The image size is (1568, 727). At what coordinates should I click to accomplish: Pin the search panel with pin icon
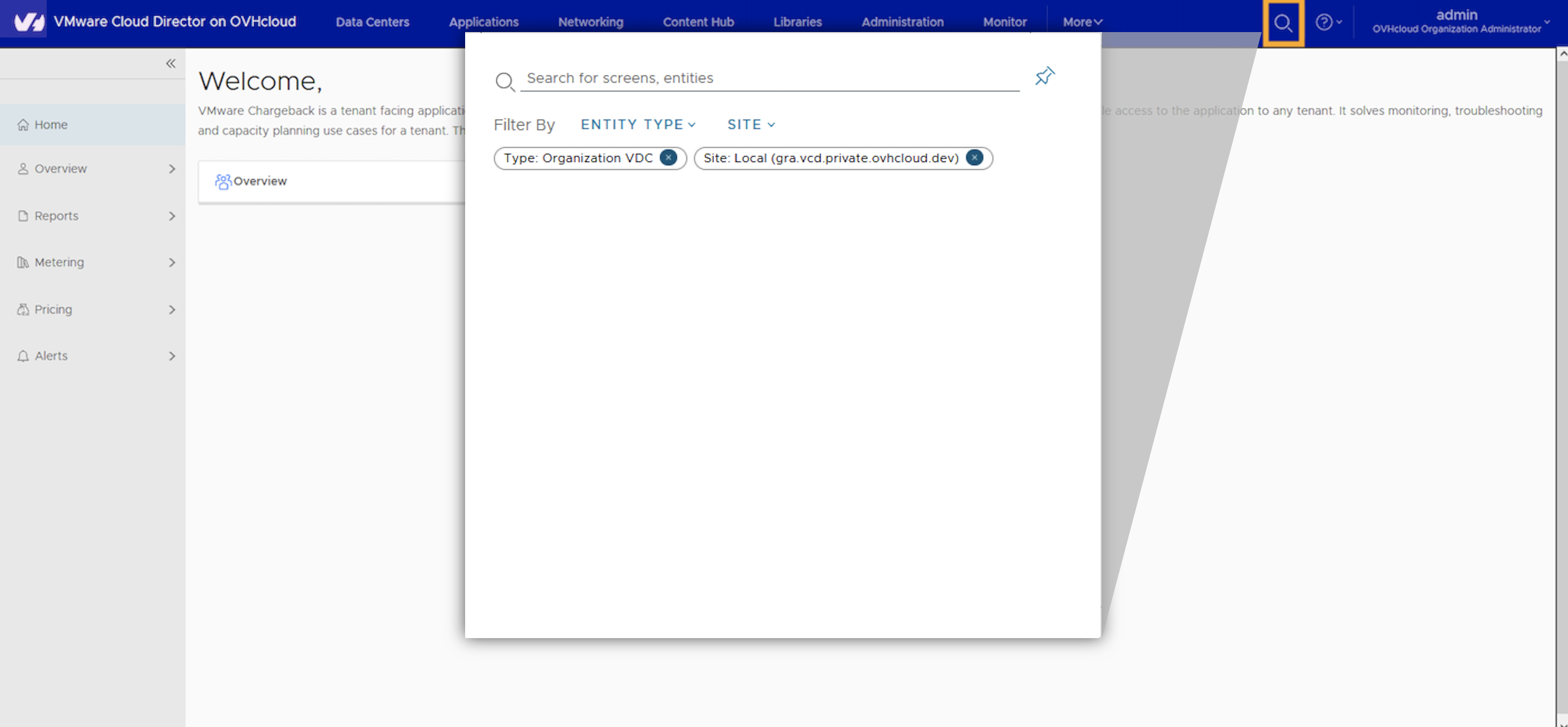point(1044,76)
